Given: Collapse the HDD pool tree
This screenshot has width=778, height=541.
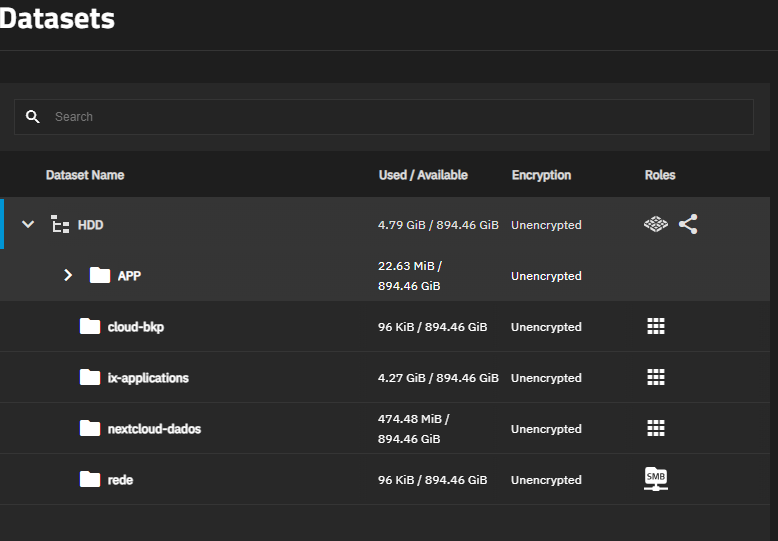Looking at the screenshot, I should click(x=28, y=224).
